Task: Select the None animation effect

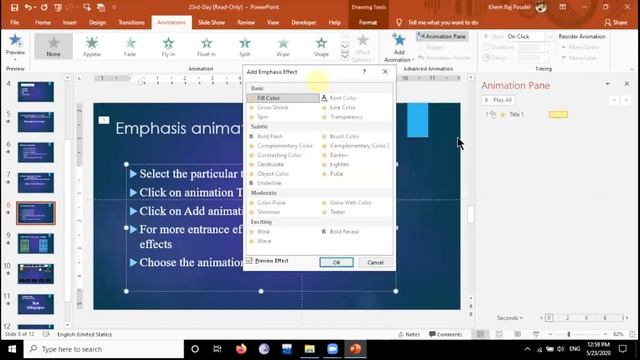Action: coord(53,46)
